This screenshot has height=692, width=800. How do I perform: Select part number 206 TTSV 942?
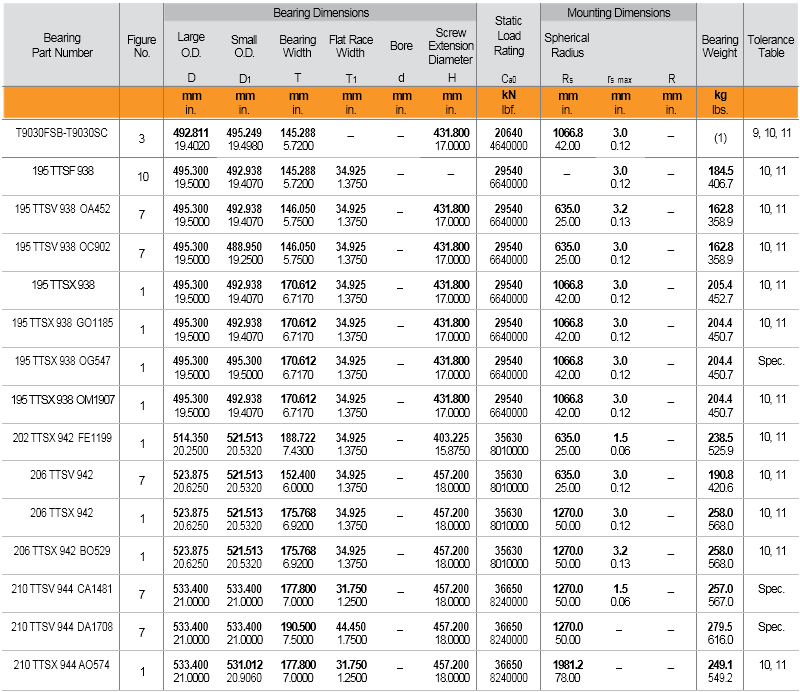pyautogui.click(x=61, y=474)
